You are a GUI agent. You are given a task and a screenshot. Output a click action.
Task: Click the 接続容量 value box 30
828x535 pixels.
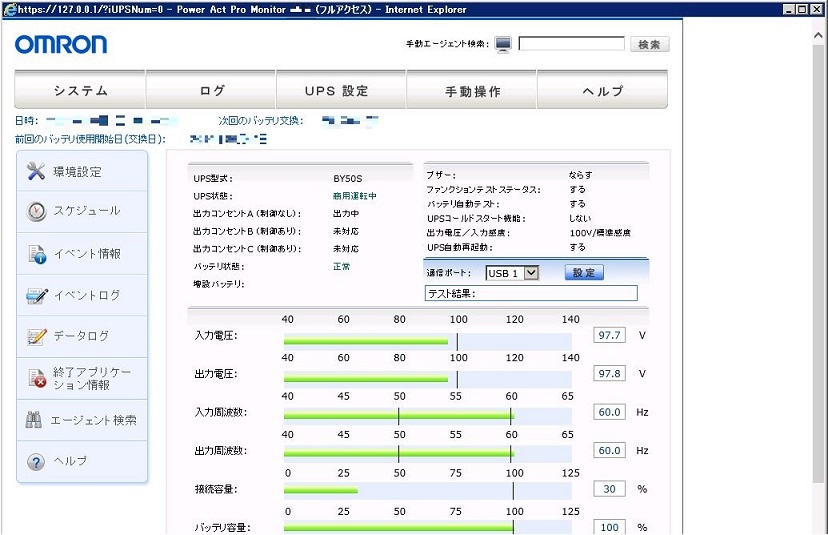(609, 489)
